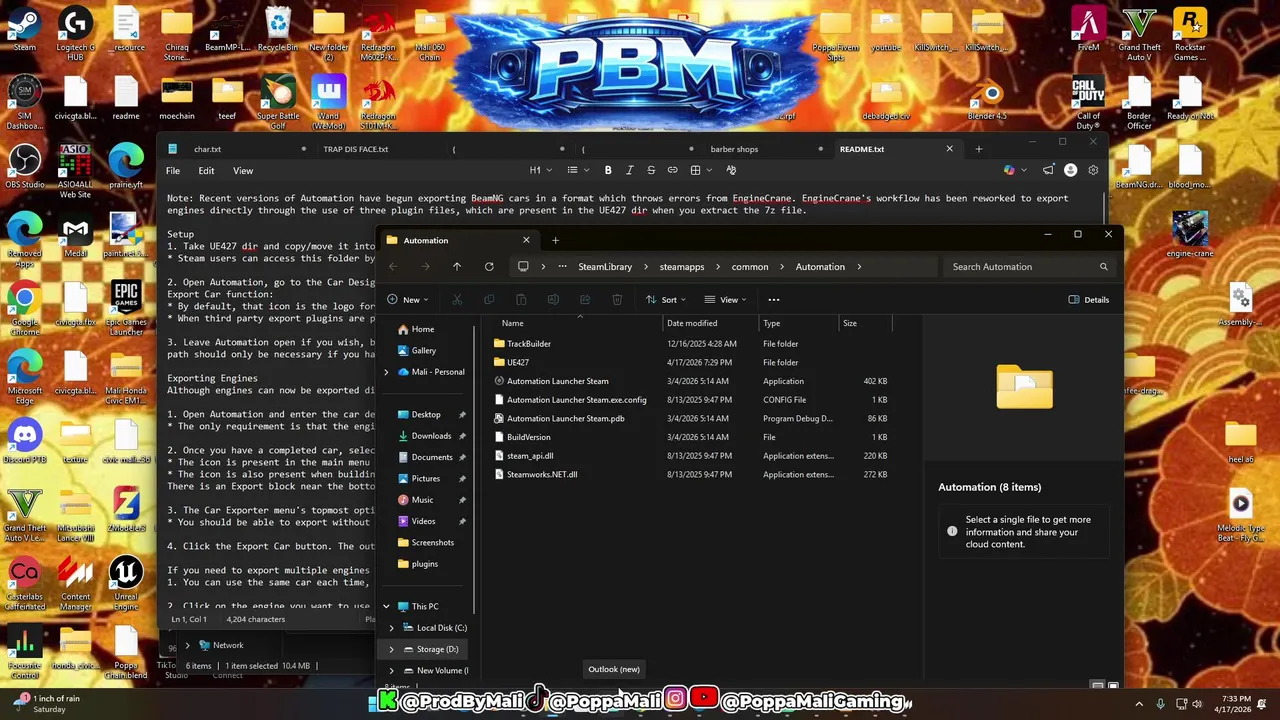
Task: Open plugins folder in navigation pane
Action: pos(425,564)
